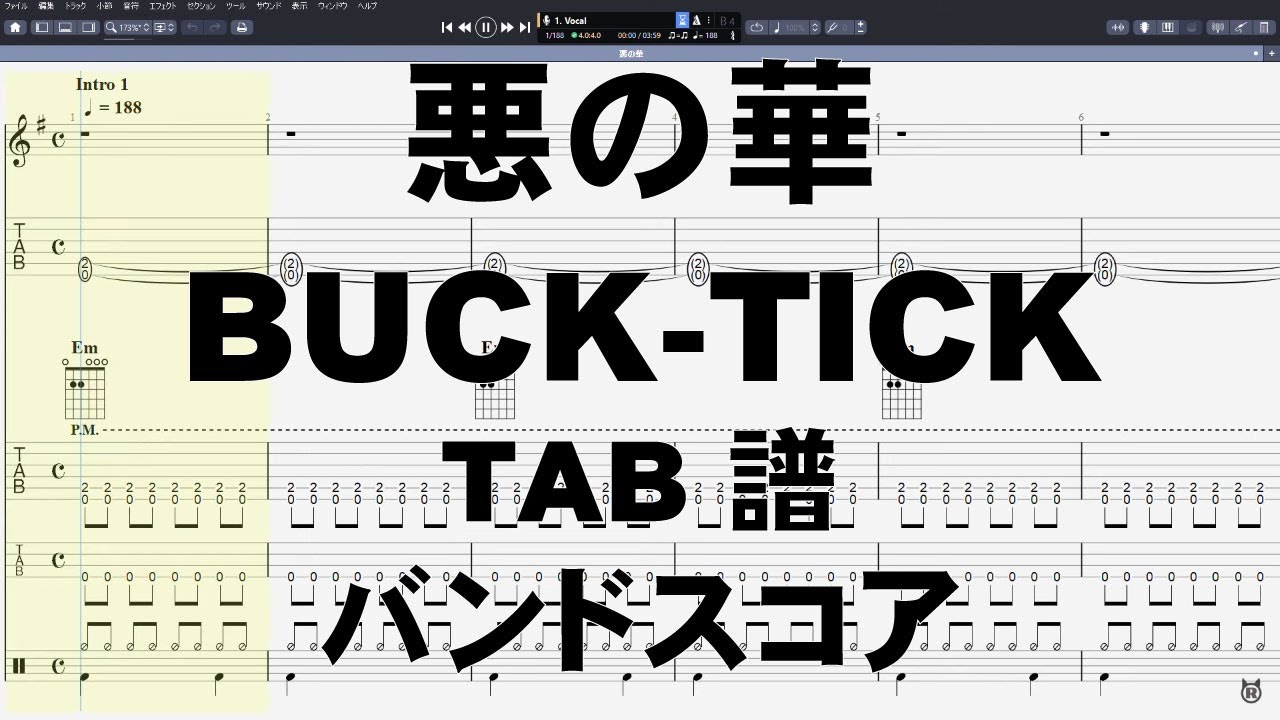The height and width of the screenshot is (720, 1280).
Task: Click the undo arrow button
Action: pos(192,27)
